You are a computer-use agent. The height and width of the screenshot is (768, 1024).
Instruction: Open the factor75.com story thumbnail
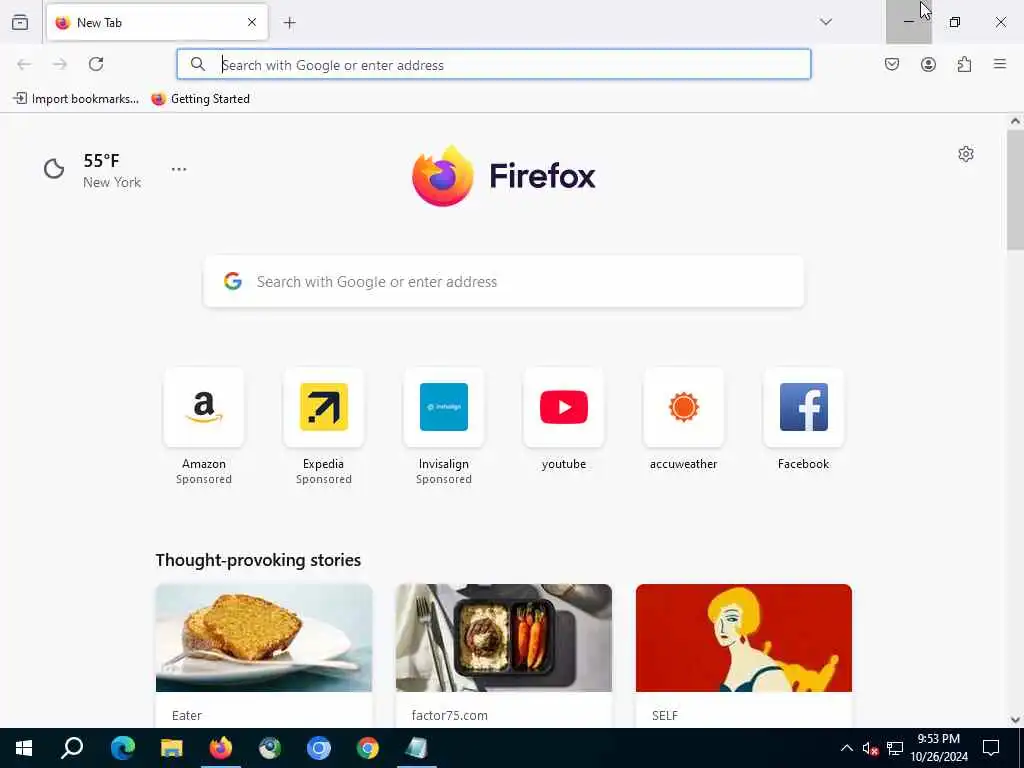pos(504,638)
